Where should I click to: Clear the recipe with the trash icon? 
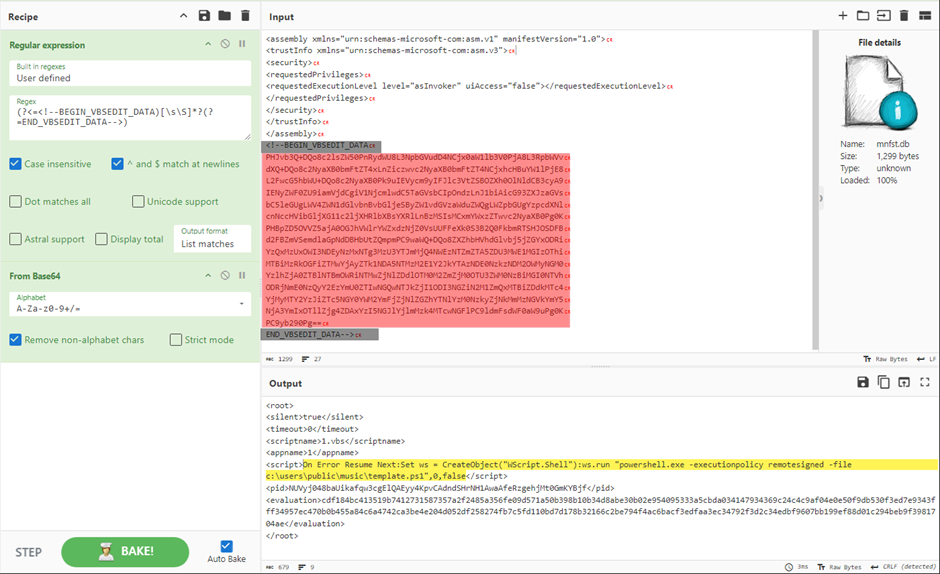pos(245,16)
